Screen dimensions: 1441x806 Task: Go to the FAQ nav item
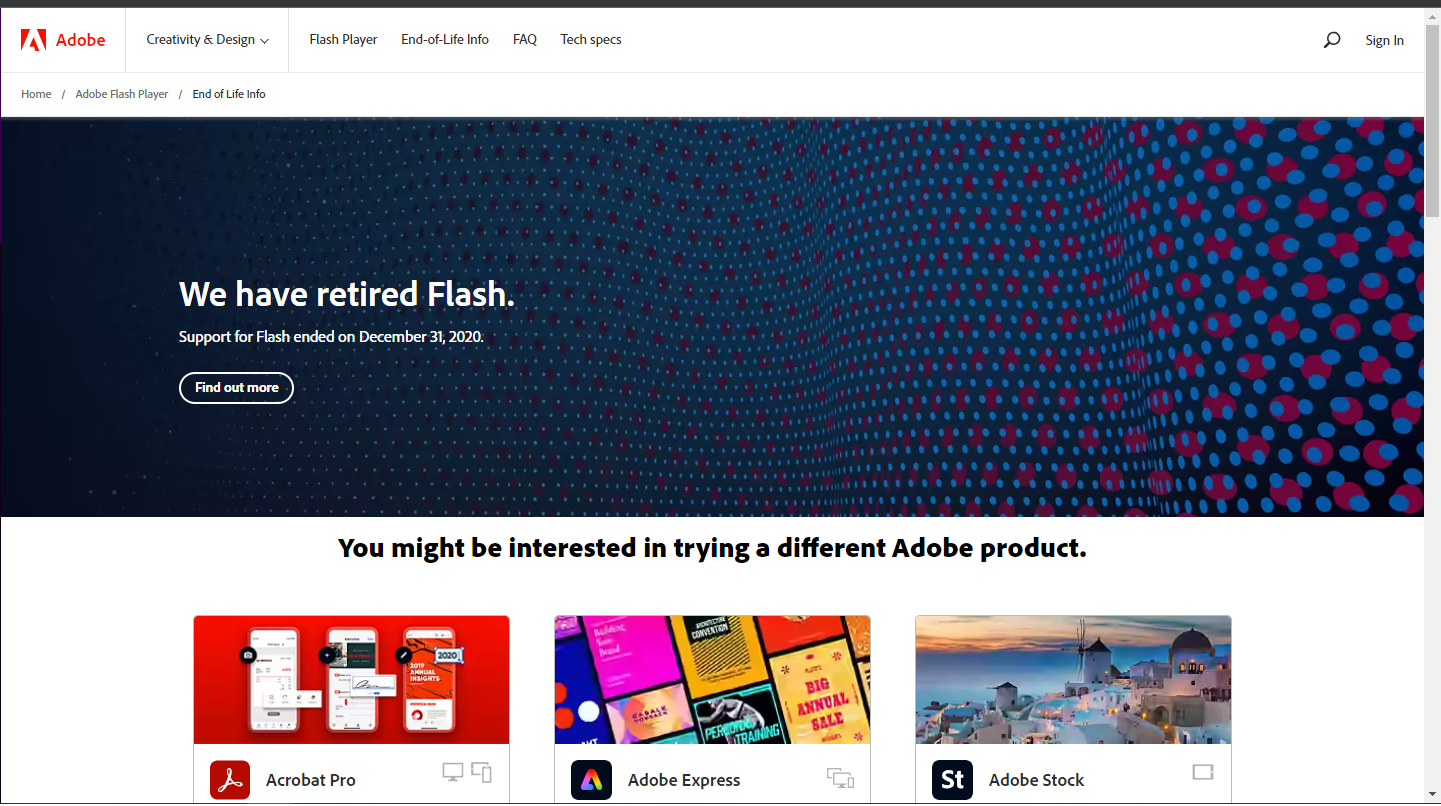point(525,40)
